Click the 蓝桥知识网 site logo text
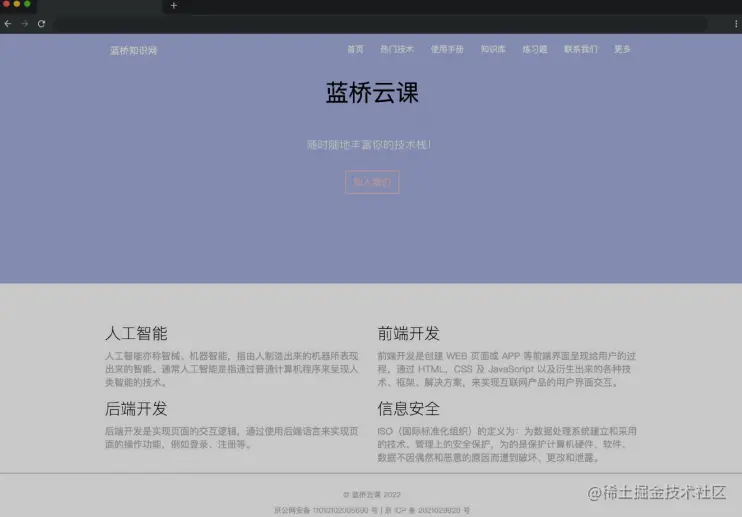Viewport: 742px width, 517px height. pyautogui.click(x=133, y=51)
